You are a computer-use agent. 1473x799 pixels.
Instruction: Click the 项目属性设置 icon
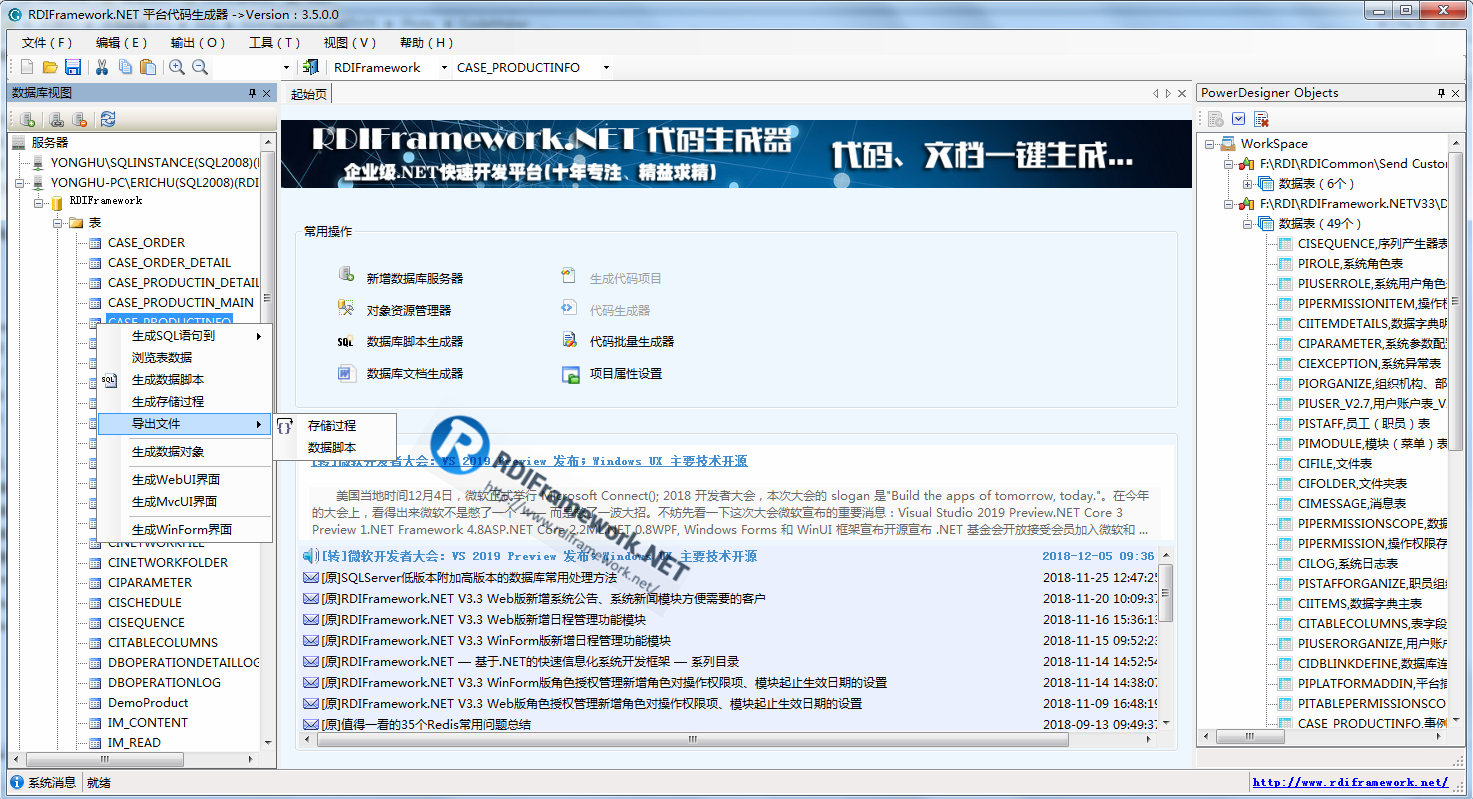tap(570, 374)
